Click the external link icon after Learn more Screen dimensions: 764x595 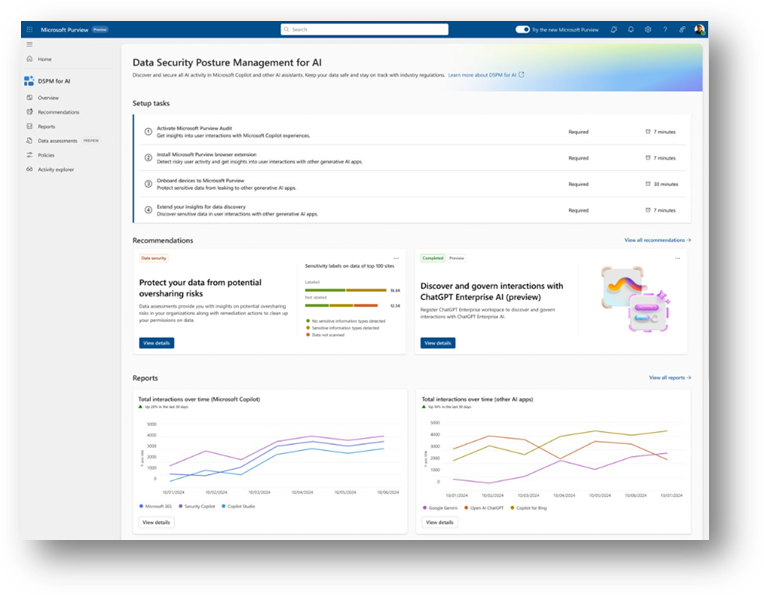[x=521, y=75]
